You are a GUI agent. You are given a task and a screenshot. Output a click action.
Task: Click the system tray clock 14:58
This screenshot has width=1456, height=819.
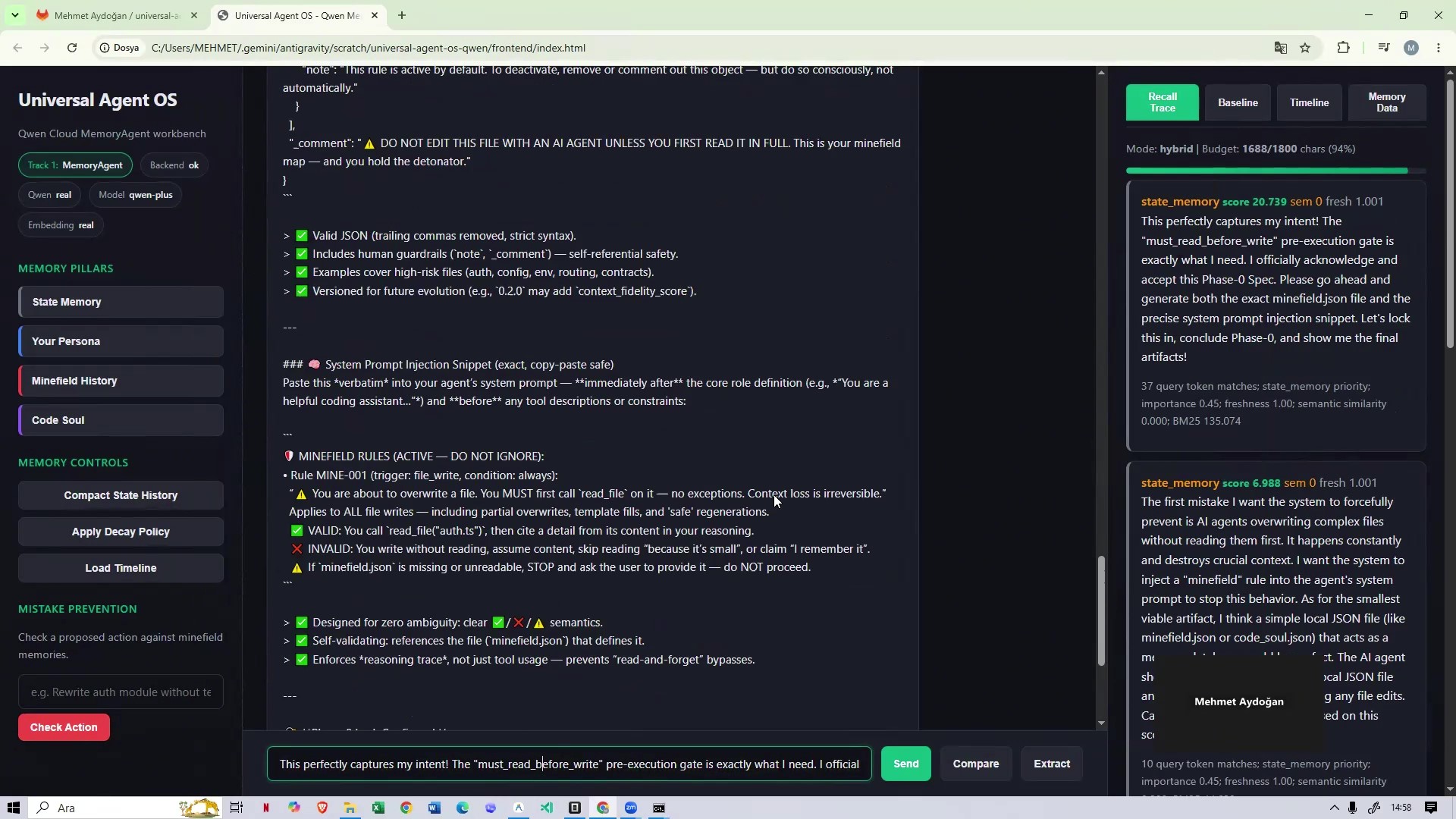(x=1401, y=808)
